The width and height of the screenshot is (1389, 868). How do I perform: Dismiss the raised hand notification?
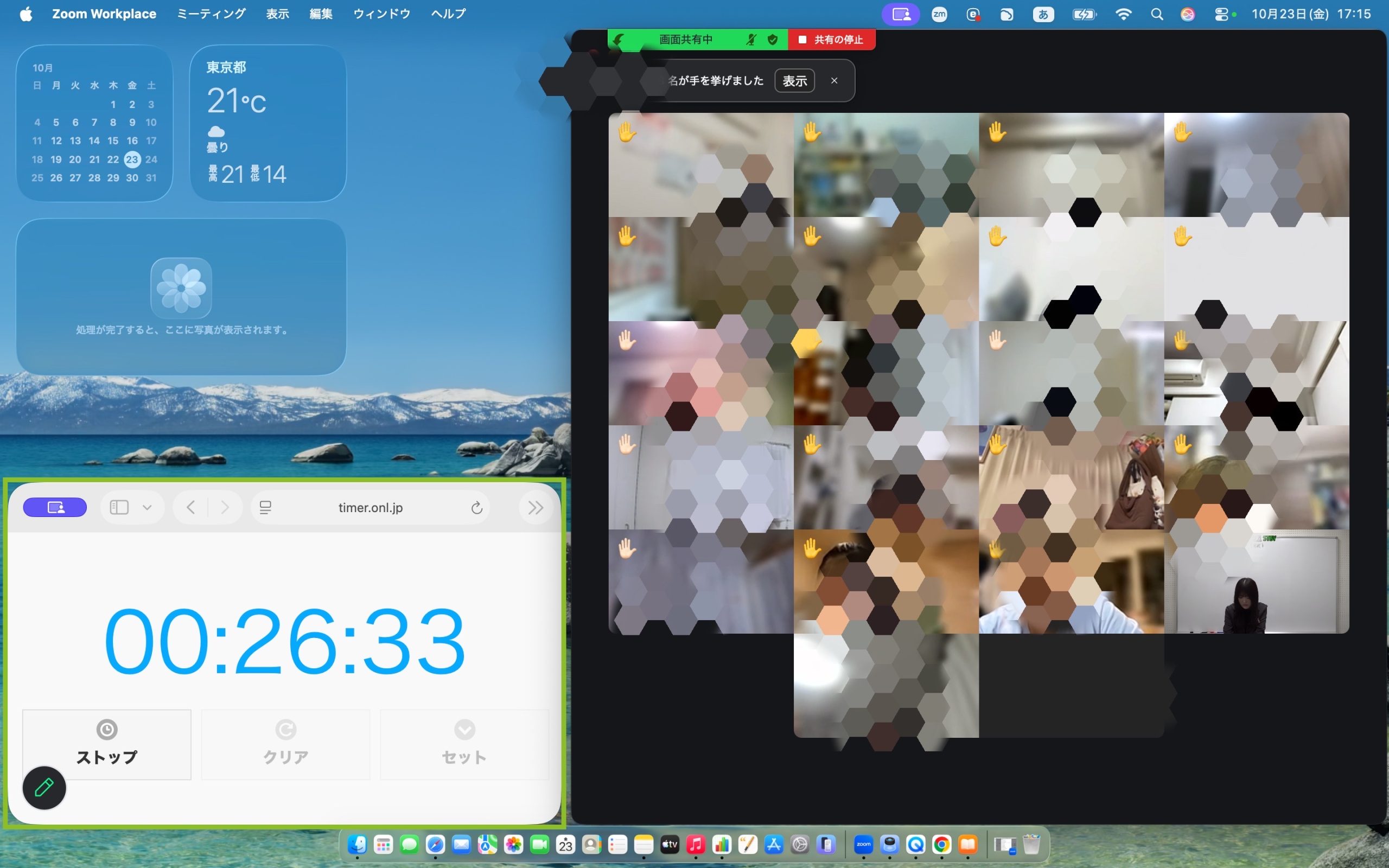point(834,81)
